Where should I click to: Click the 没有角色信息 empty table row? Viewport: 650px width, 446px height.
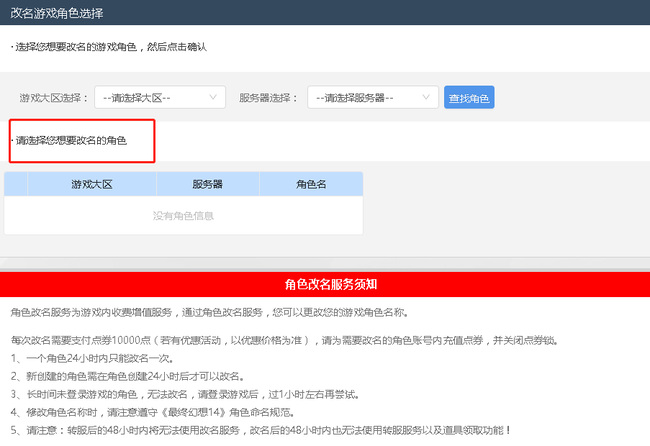[183, 215]
